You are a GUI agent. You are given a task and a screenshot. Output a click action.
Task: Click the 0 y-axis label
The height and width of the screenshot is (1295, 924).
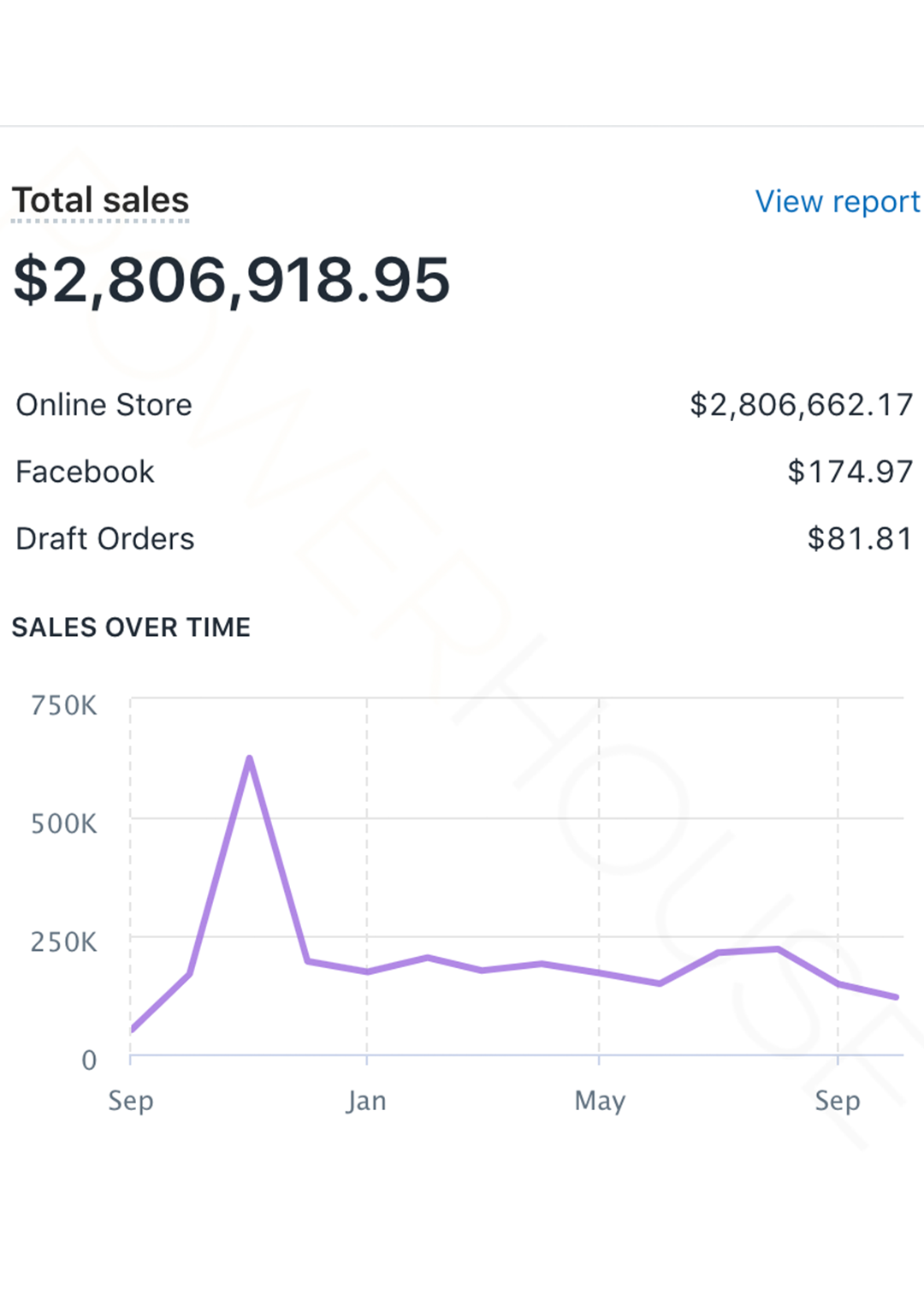coord(89,1060)
